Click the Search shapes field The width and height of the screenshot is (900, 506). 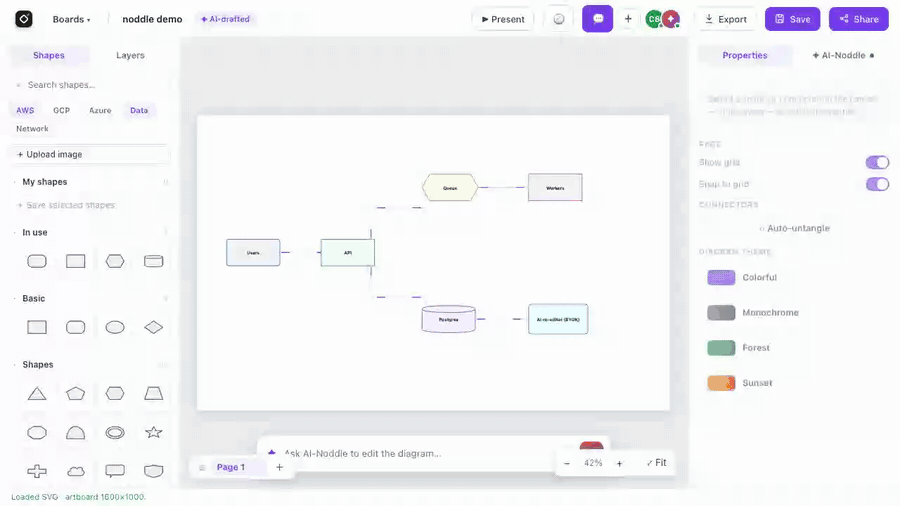[91, 85]
